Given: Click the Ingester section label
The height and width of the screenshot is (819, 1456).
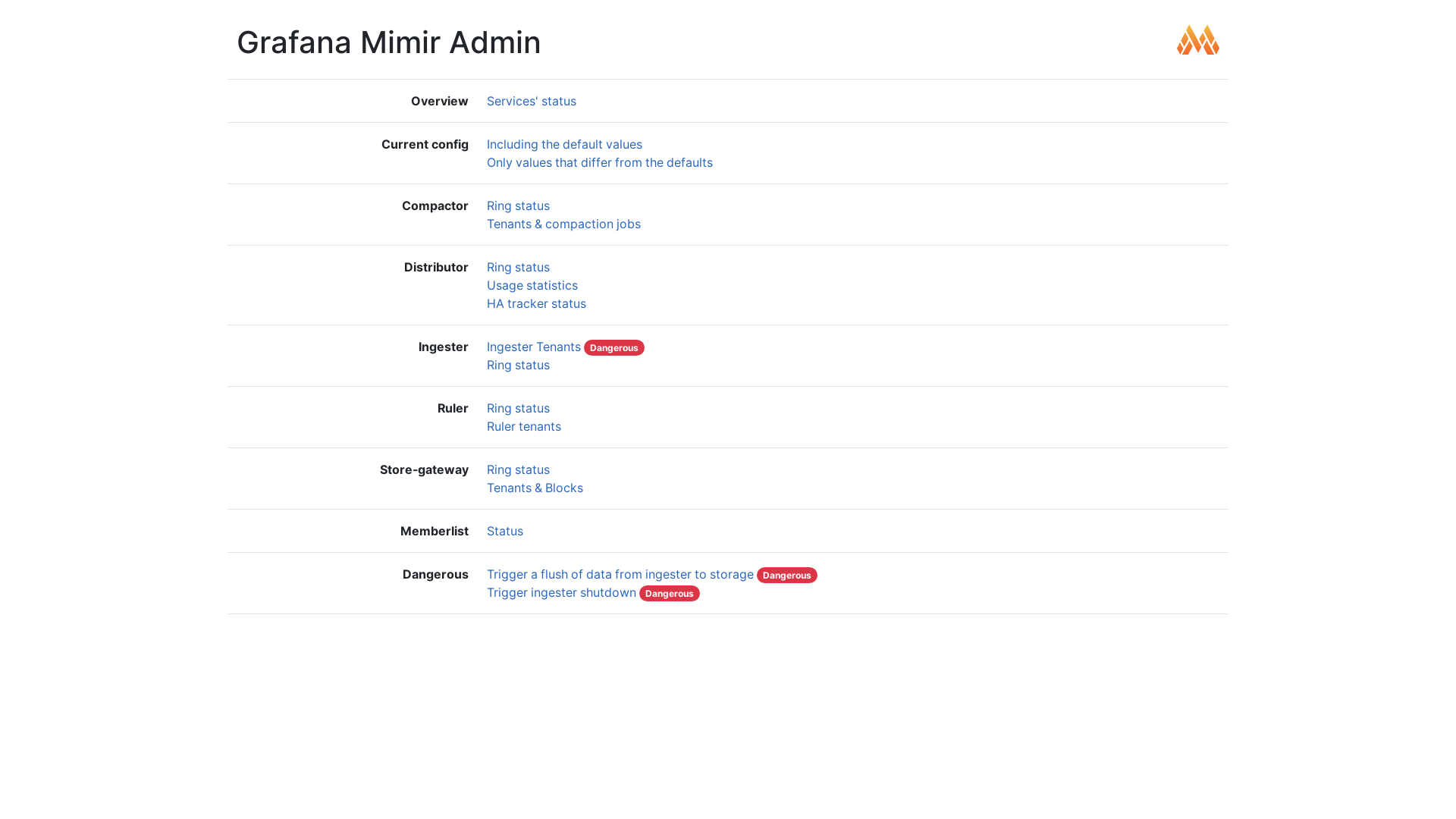Looking at the screenshot, I should tap(444, 347).
